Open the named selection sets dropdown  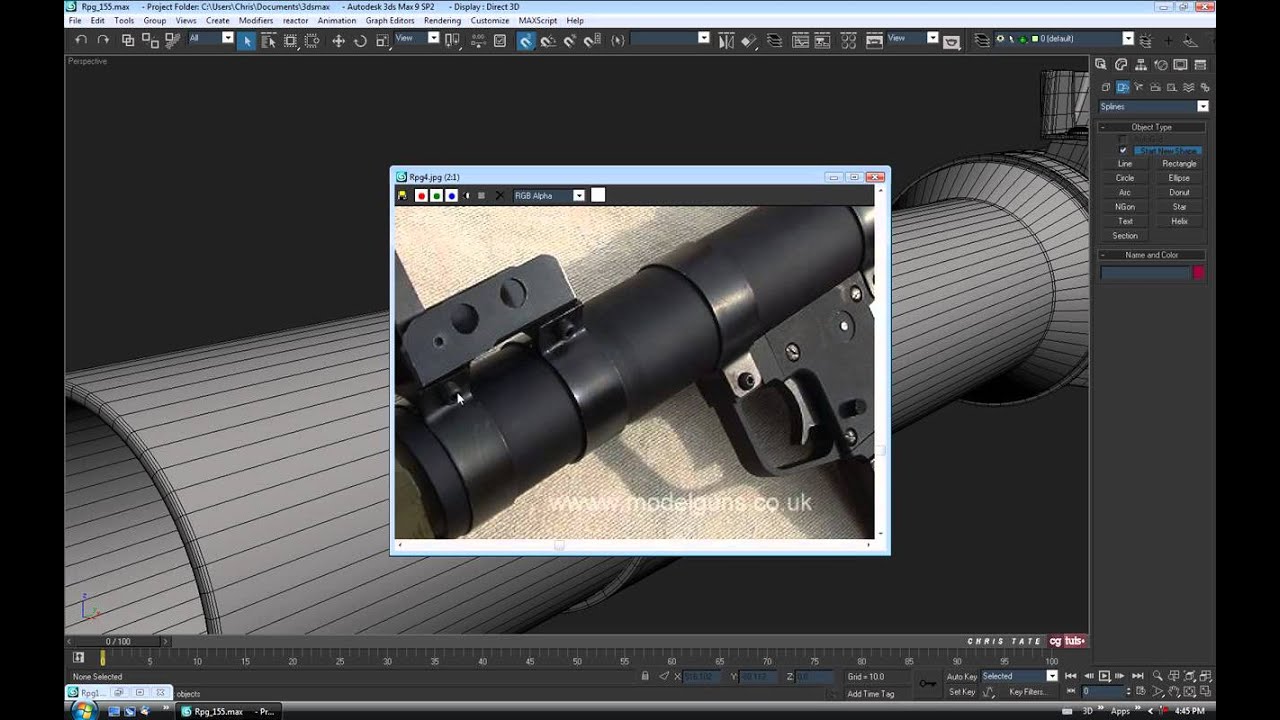point(670,38)
